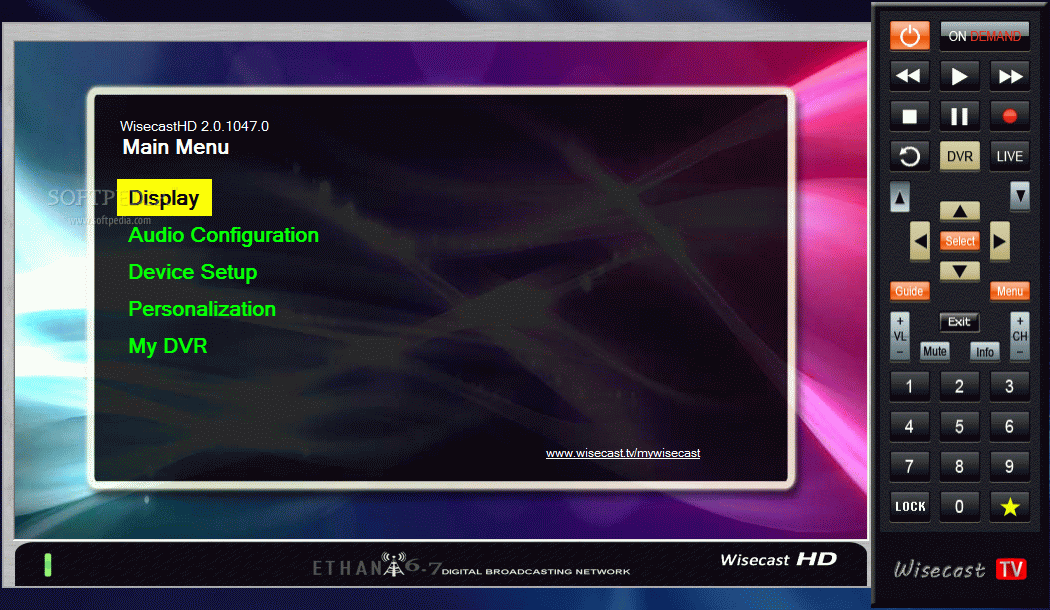Start recording with the red record button
Screen dimensions: 1050x610
point(1010,116)
